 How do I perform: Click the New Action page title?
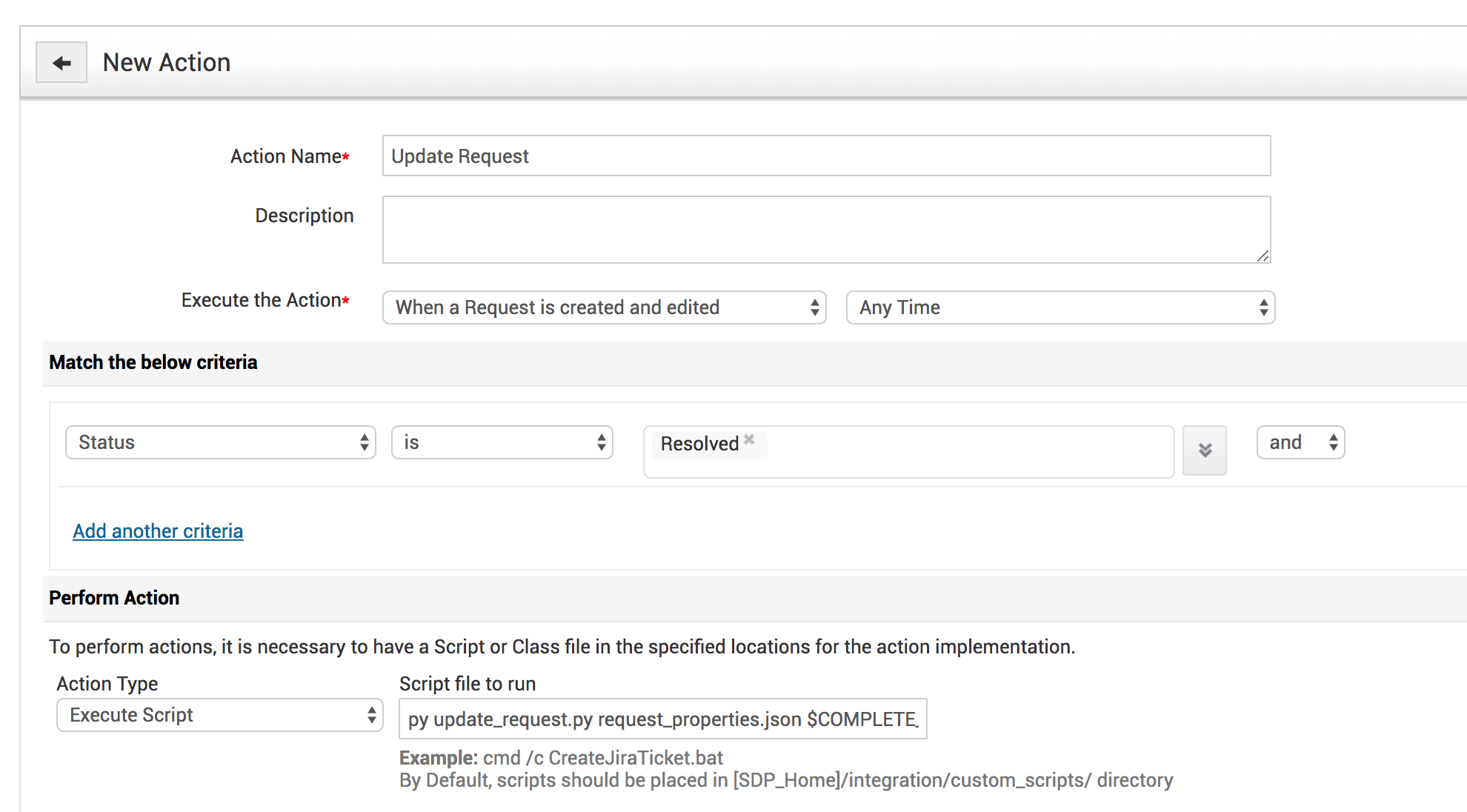pyautogui.click(x=167, y=63)
